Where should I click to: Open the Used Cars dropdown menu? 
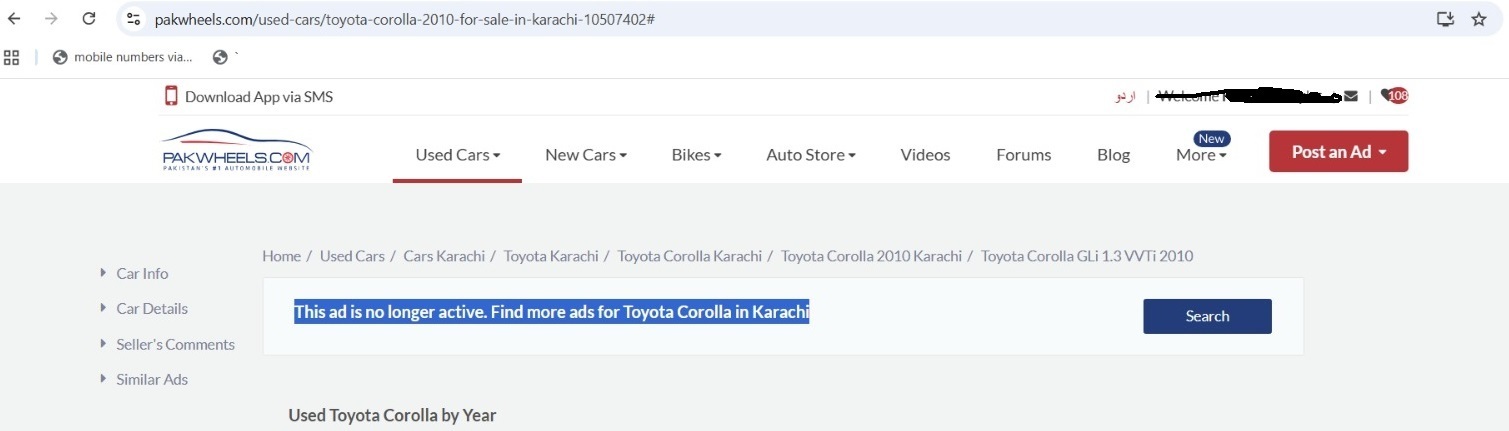click(x=457, y=155)
